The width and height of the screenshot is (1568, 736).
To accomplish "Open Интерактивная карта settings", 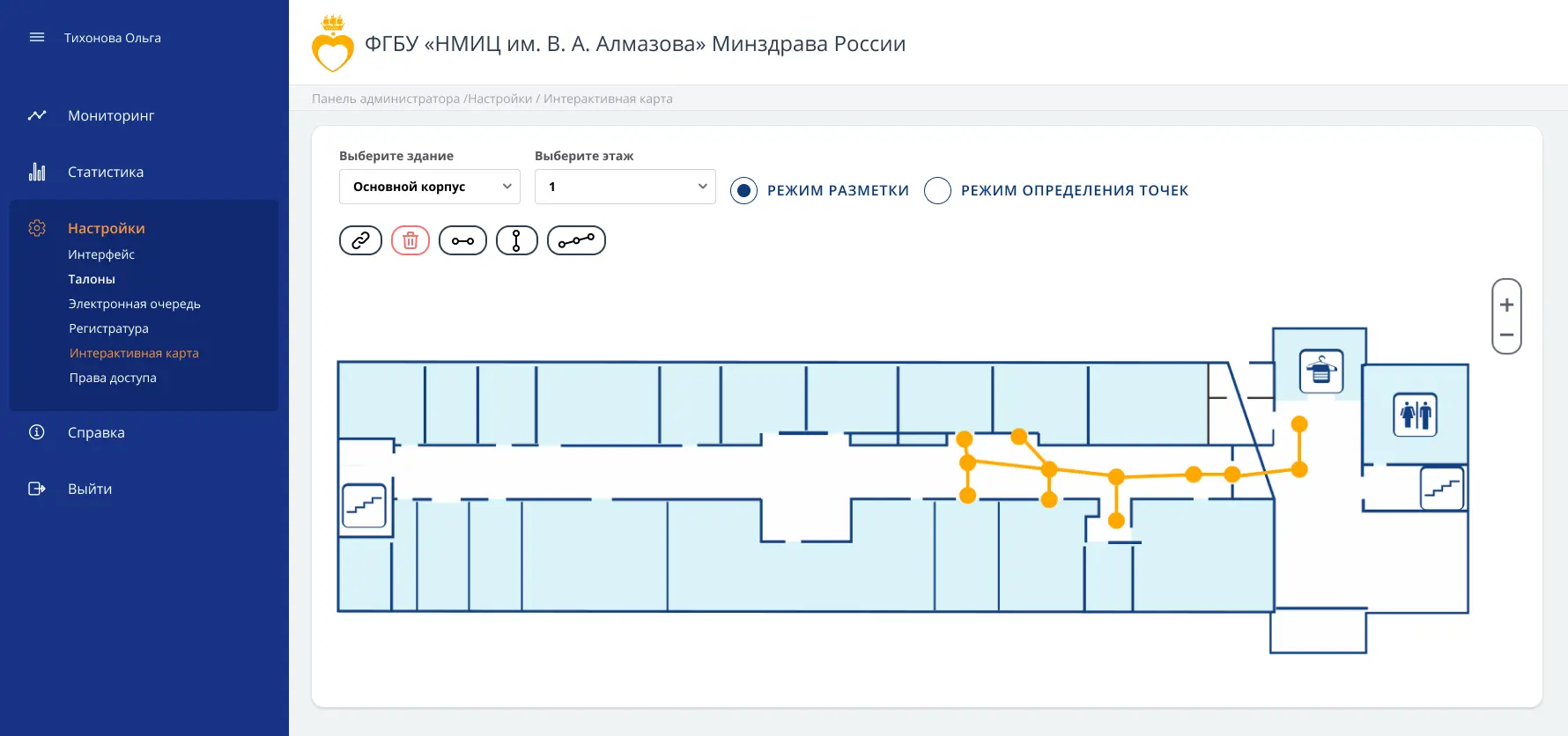I will click(x=134, y=353).
